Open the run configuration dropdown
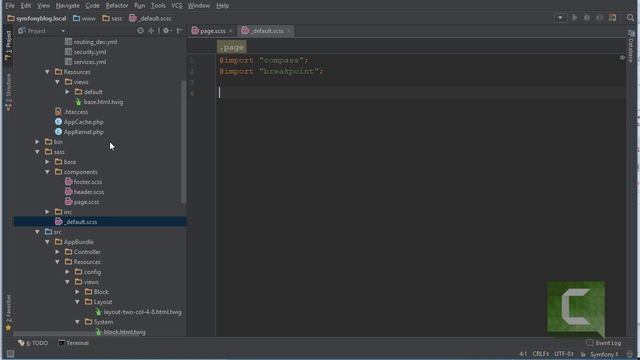Viewport: 640px width, 360px height. pos(560,18)
